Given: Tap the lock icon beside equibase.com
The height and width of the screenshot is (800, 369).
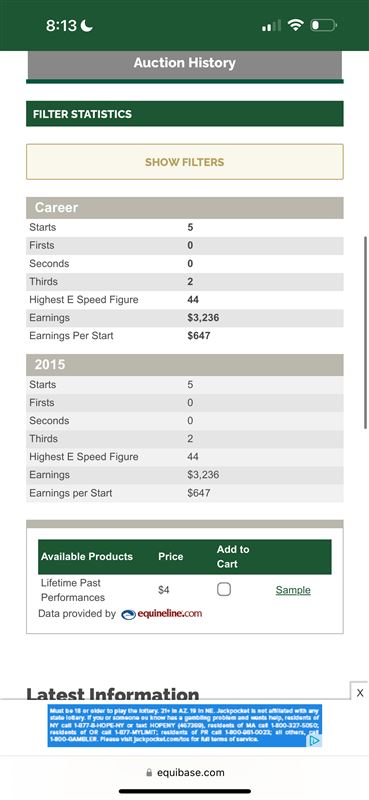Looking at the screenshot, I should (149, 772).
